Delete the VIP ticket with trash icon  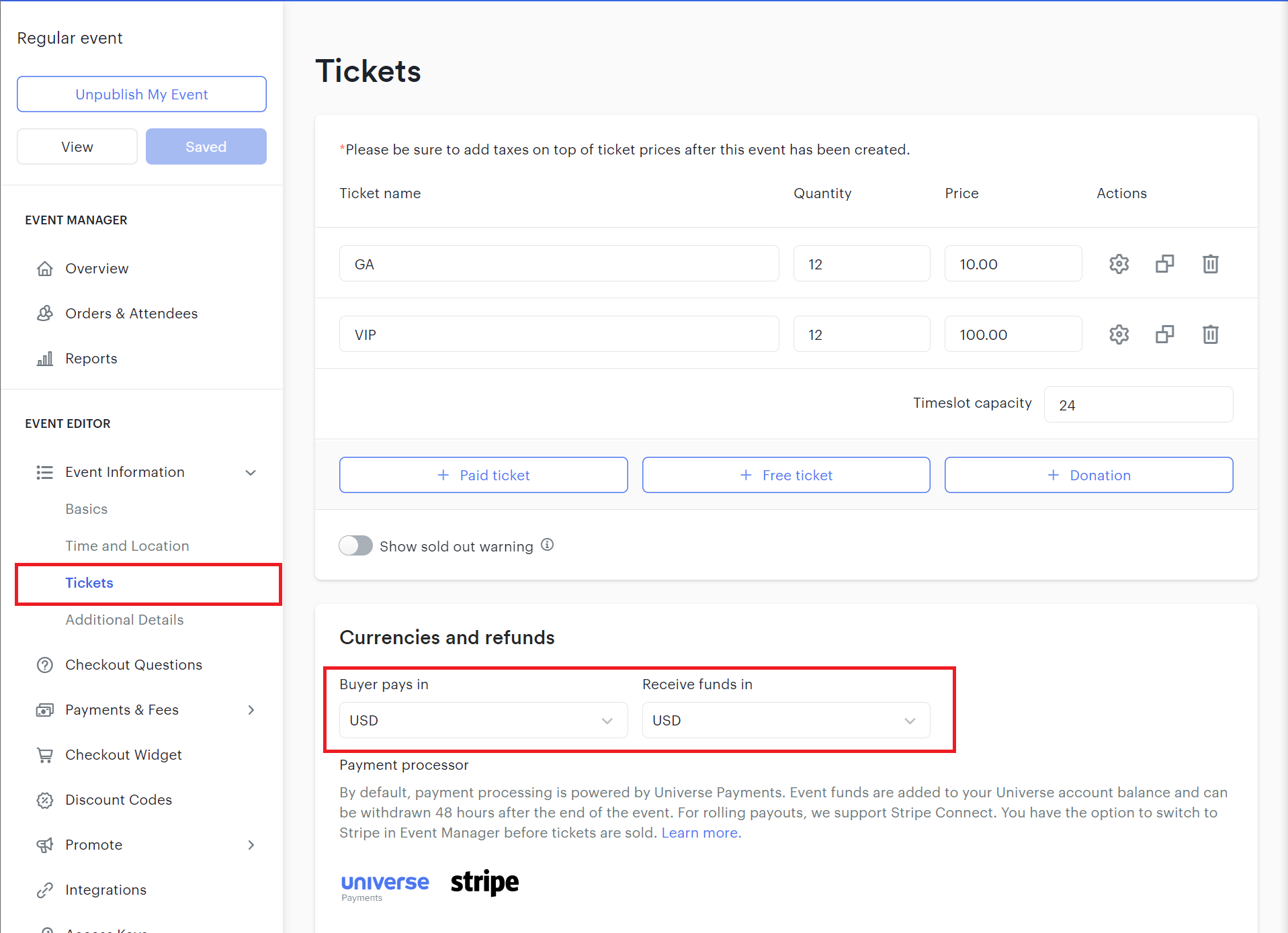(1210, 335)
